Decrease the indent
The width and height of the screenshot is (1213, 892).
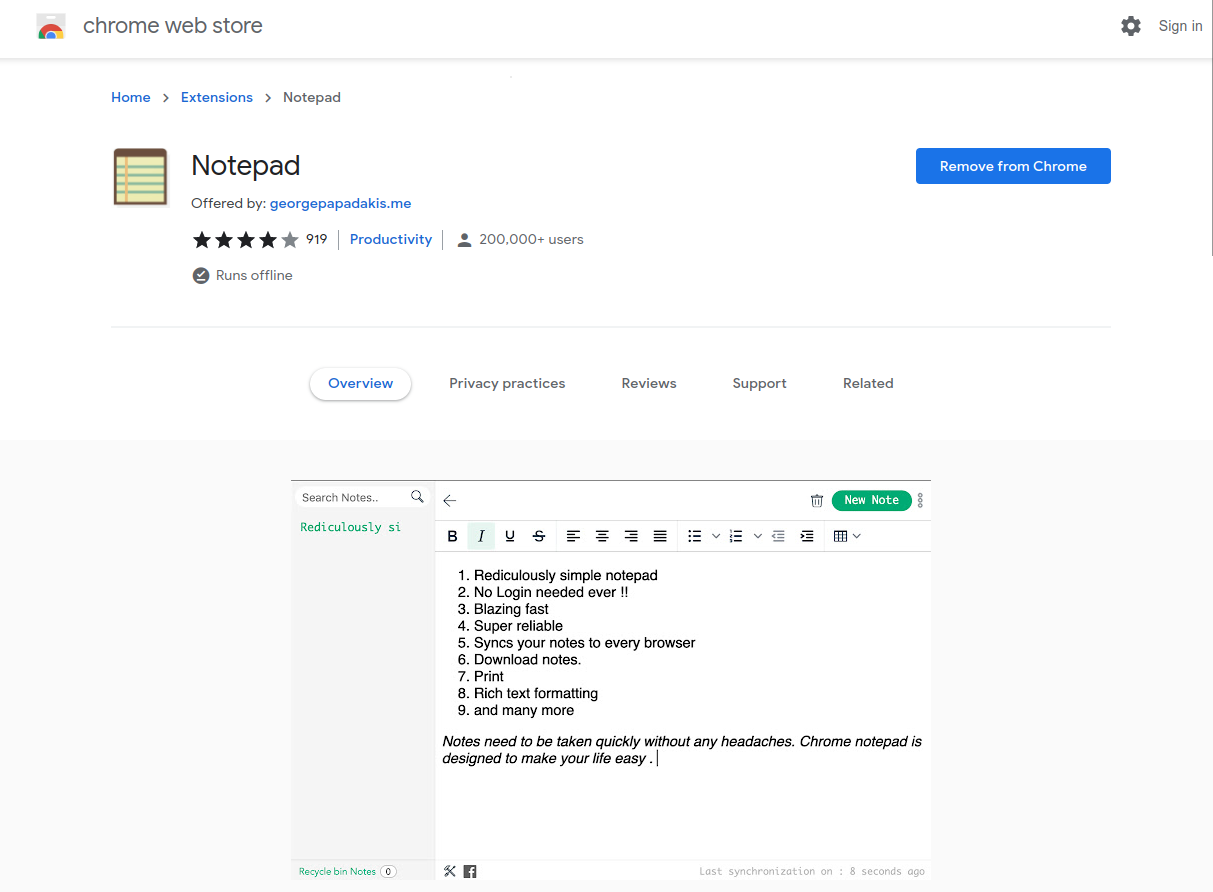778,536
